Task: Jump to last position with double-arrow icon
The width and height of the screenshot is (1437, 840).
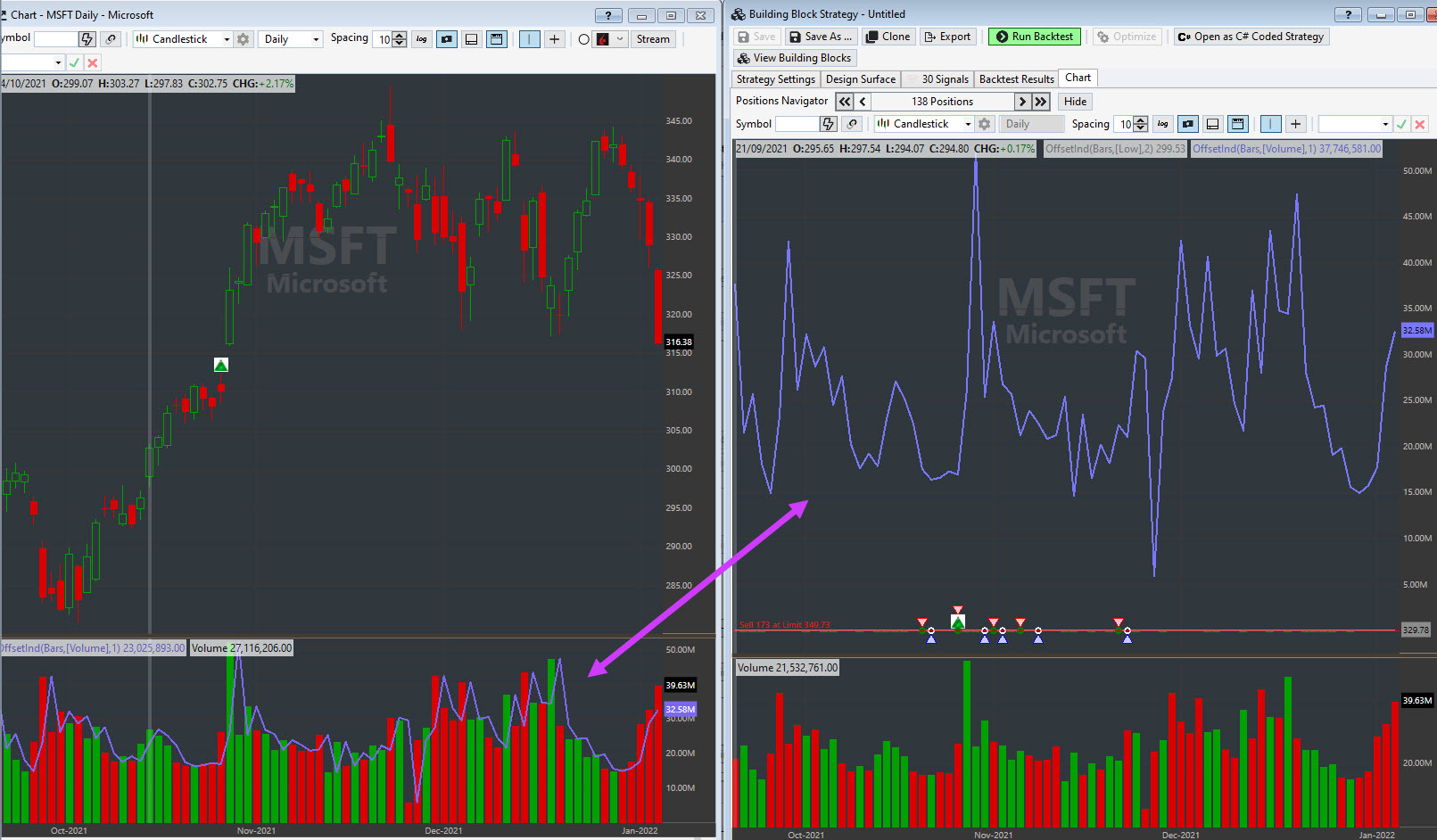Action: click(1040, 102)
